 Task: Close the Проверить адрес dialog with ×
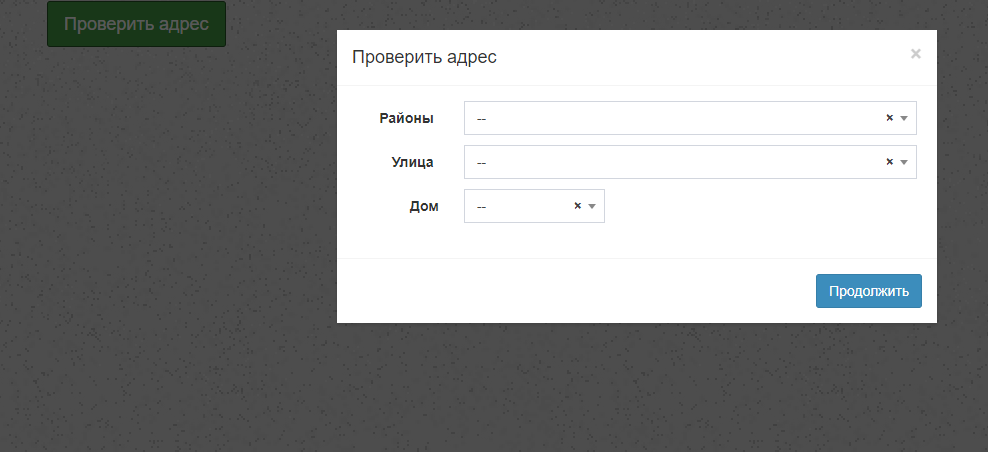pyautogui.click(x=915, y=54)
